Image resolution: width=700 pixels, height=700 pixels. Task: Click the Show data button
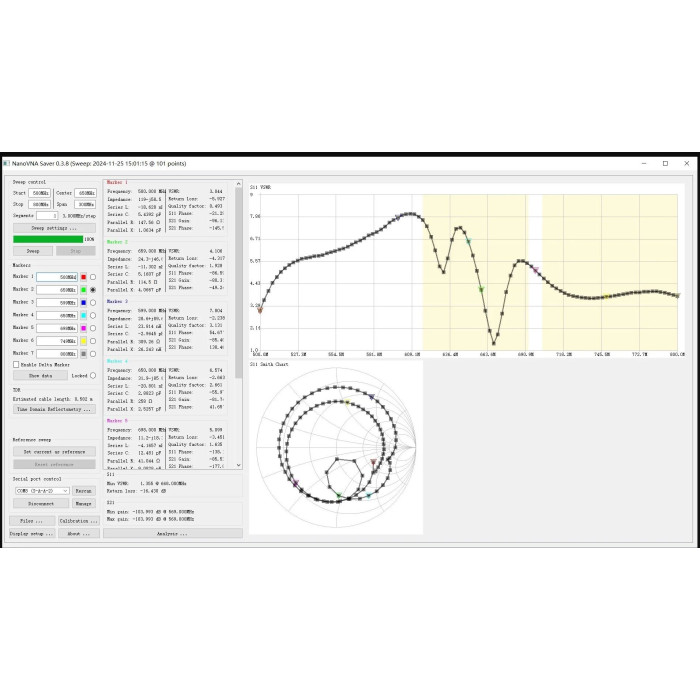click(x=40, y=376)
